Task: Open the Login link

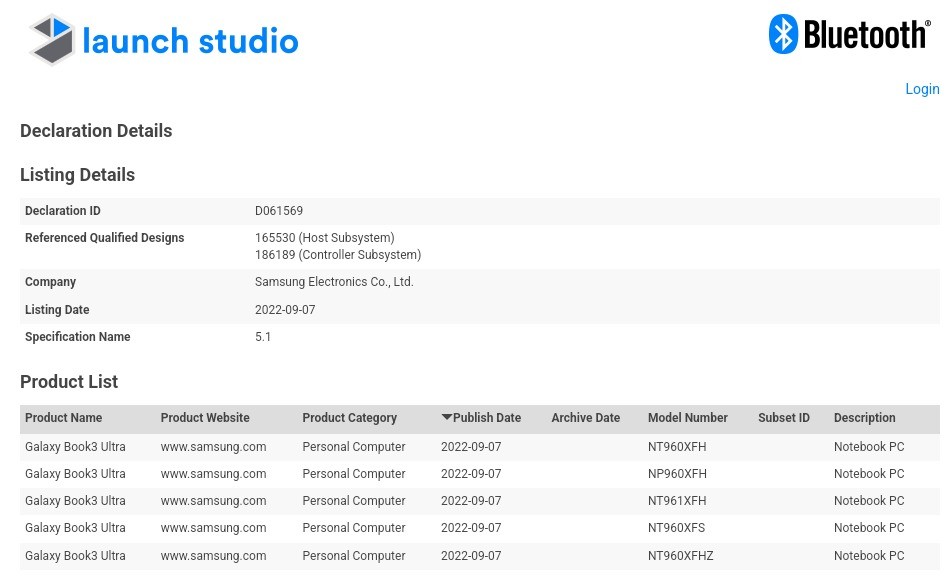Action: [x=921, y=89]
